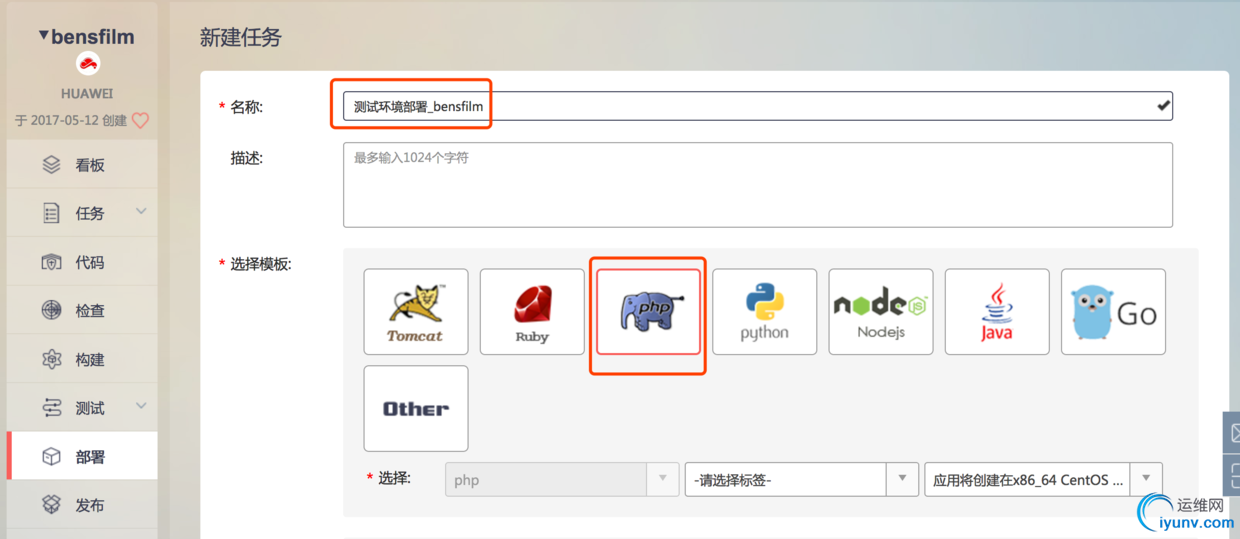Image resolution: width=1240 pixels, height=539 pixels.
Task: Select the Tomcat template
Action: (416, 311)
